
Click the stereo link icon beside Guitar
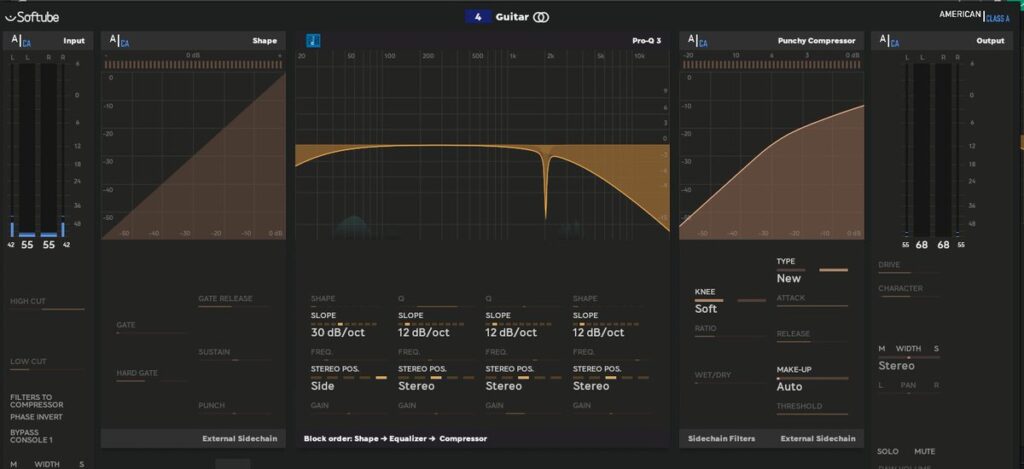(x=541, y=17)
